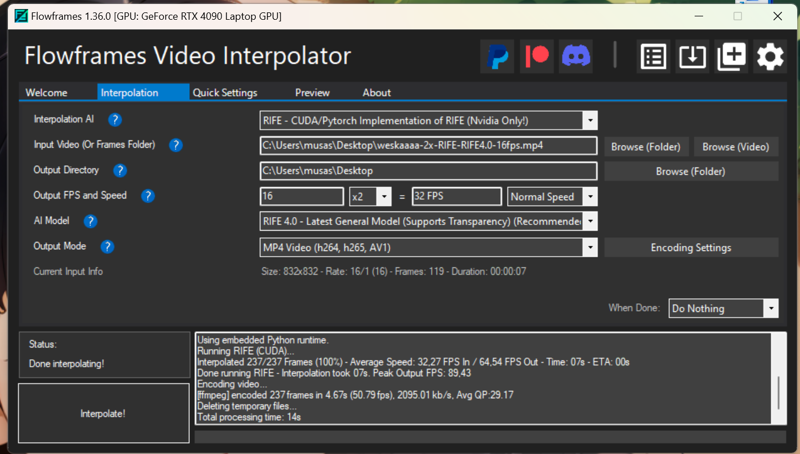Screen dimensions: 800x454
Task: Click the add-to-queue plus icon
Action: point(732,56)
